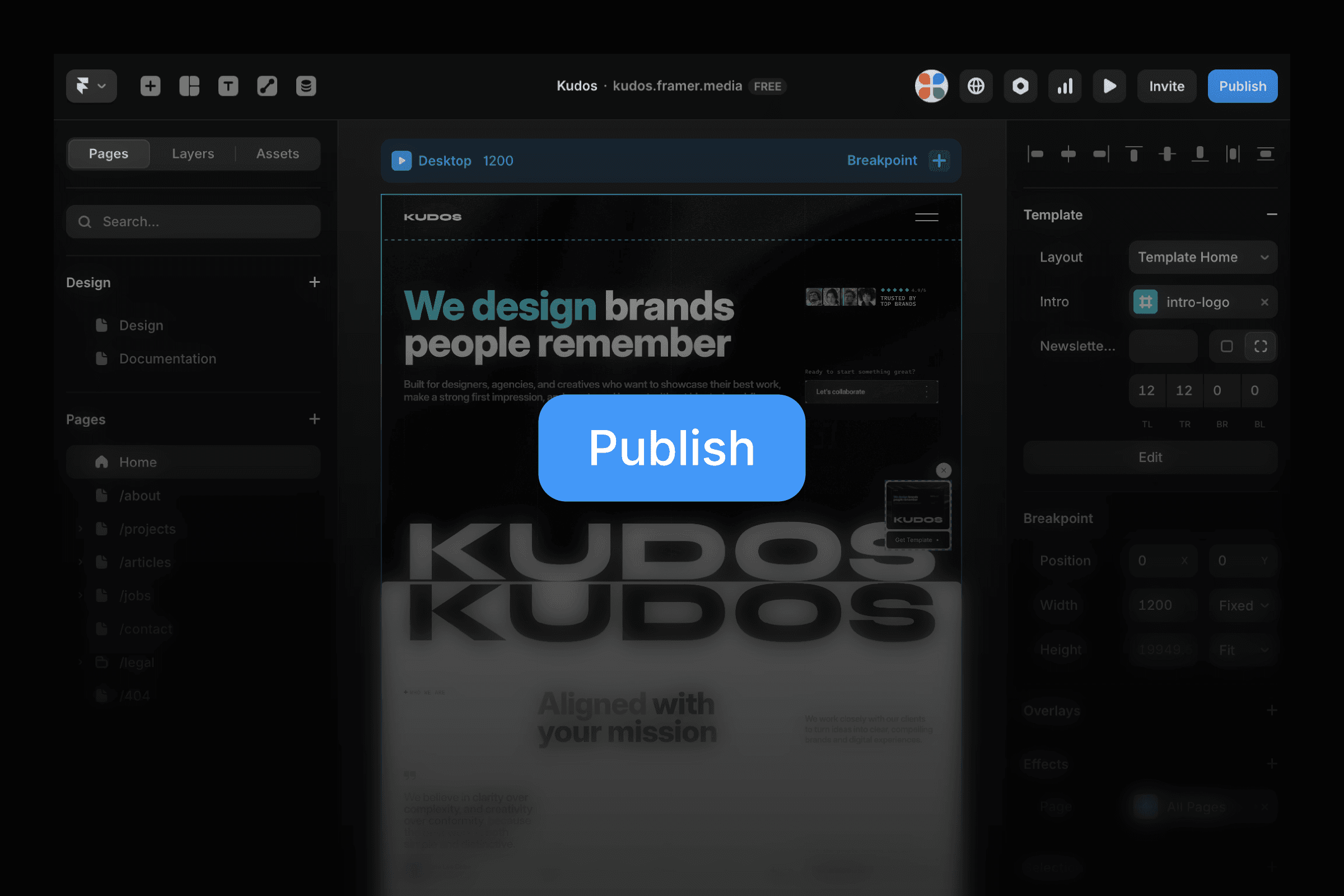The height and width of the screenshot is (896, 1344).
Task: Click the KUDOS logo on canvas
Action: tap(432, 217)
